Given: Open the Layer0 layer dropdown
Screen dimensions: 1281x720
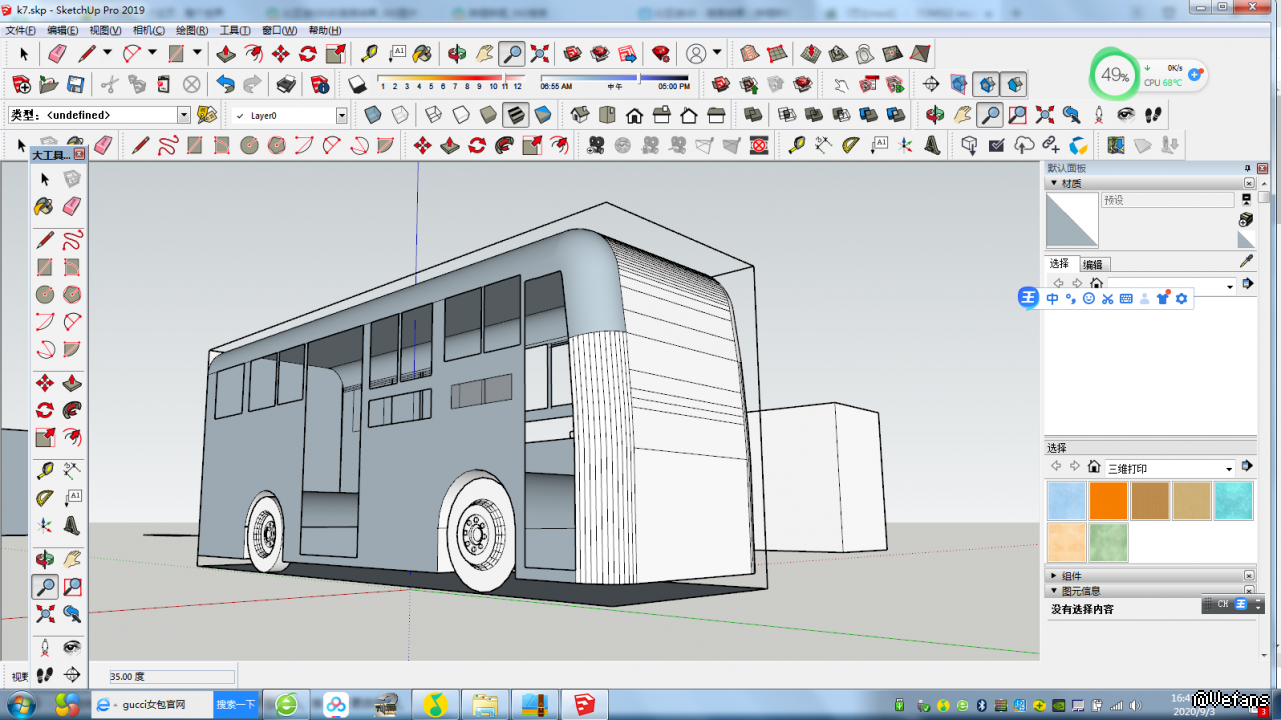Looking at the screenshot, I should tap(341, 116).
